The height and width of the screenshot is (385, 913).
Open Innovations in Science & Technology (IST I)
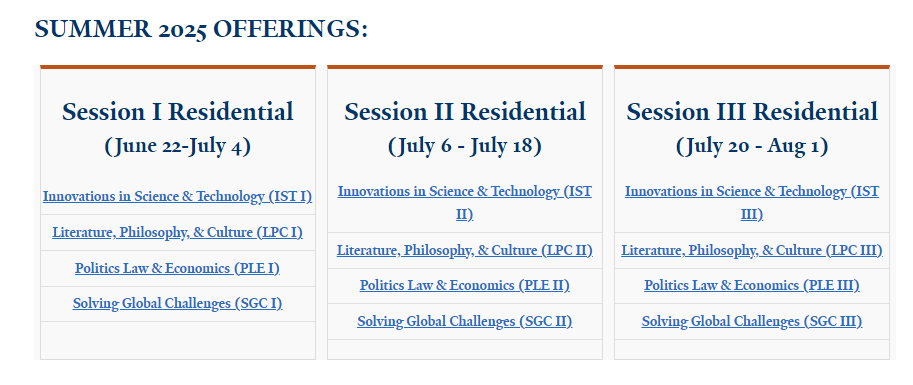[x=178, y=197]
